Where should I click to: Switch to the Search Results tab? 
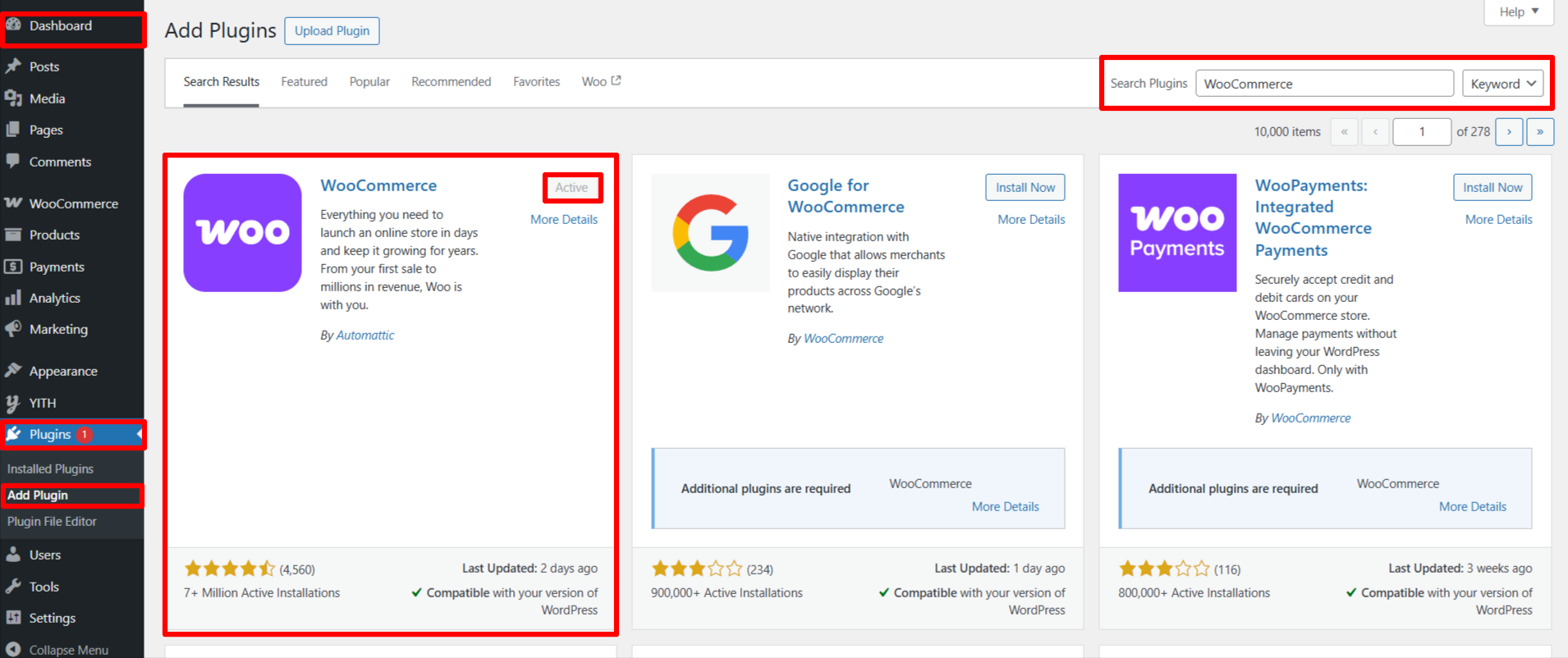tap(221, 81)
